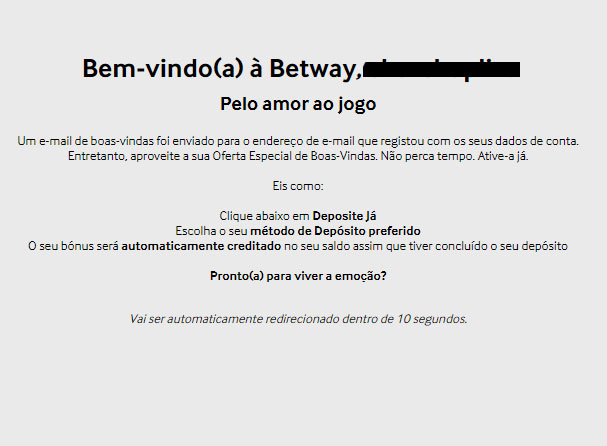The image size is (607, 446).
Task: Click the bold "Deposite Já" text
Action: [345, 216]
